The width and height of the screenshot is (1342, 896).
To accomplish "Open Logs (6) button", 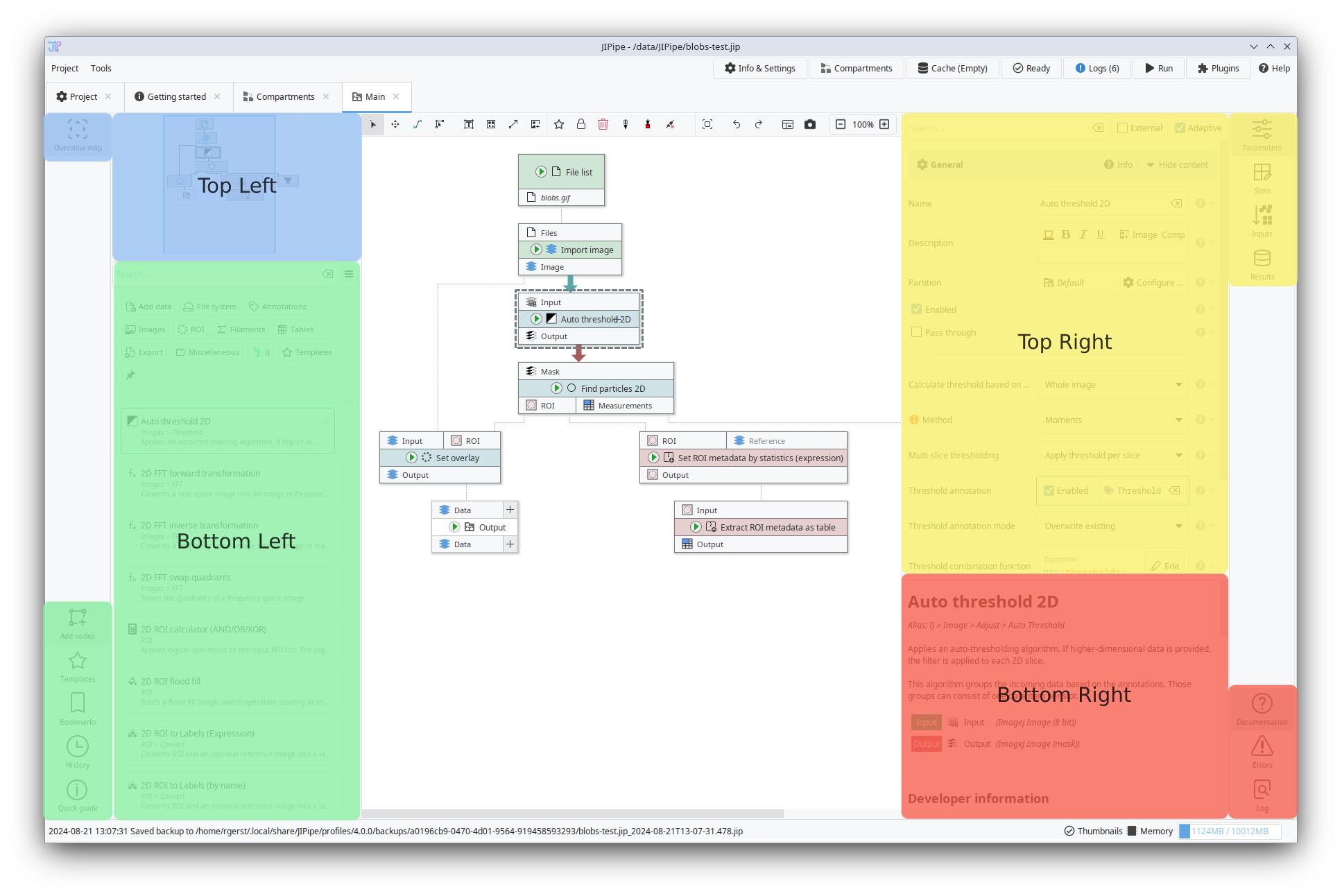I will (x=1097, y=68).
